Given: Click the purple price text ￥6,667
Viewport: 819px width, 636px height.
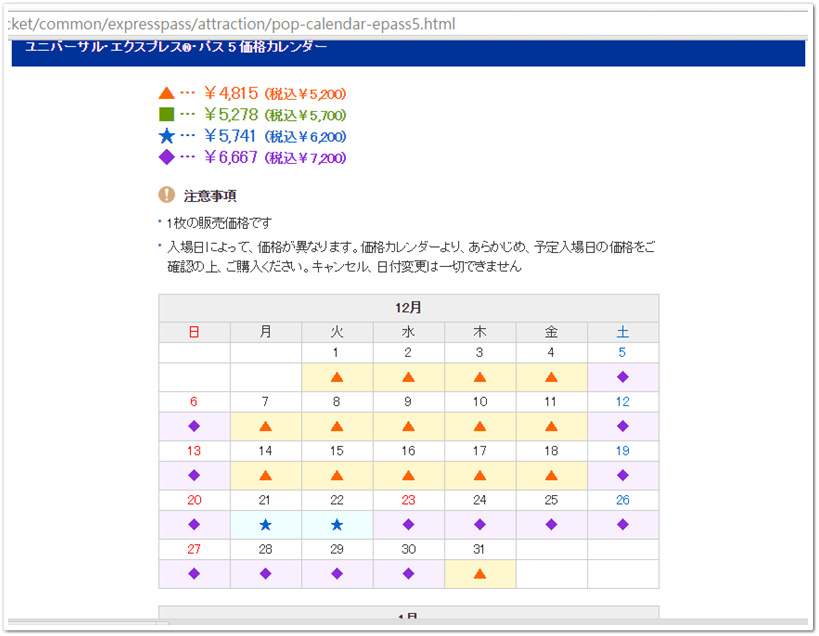Looking at the screenshot, I should coord(231,157).
